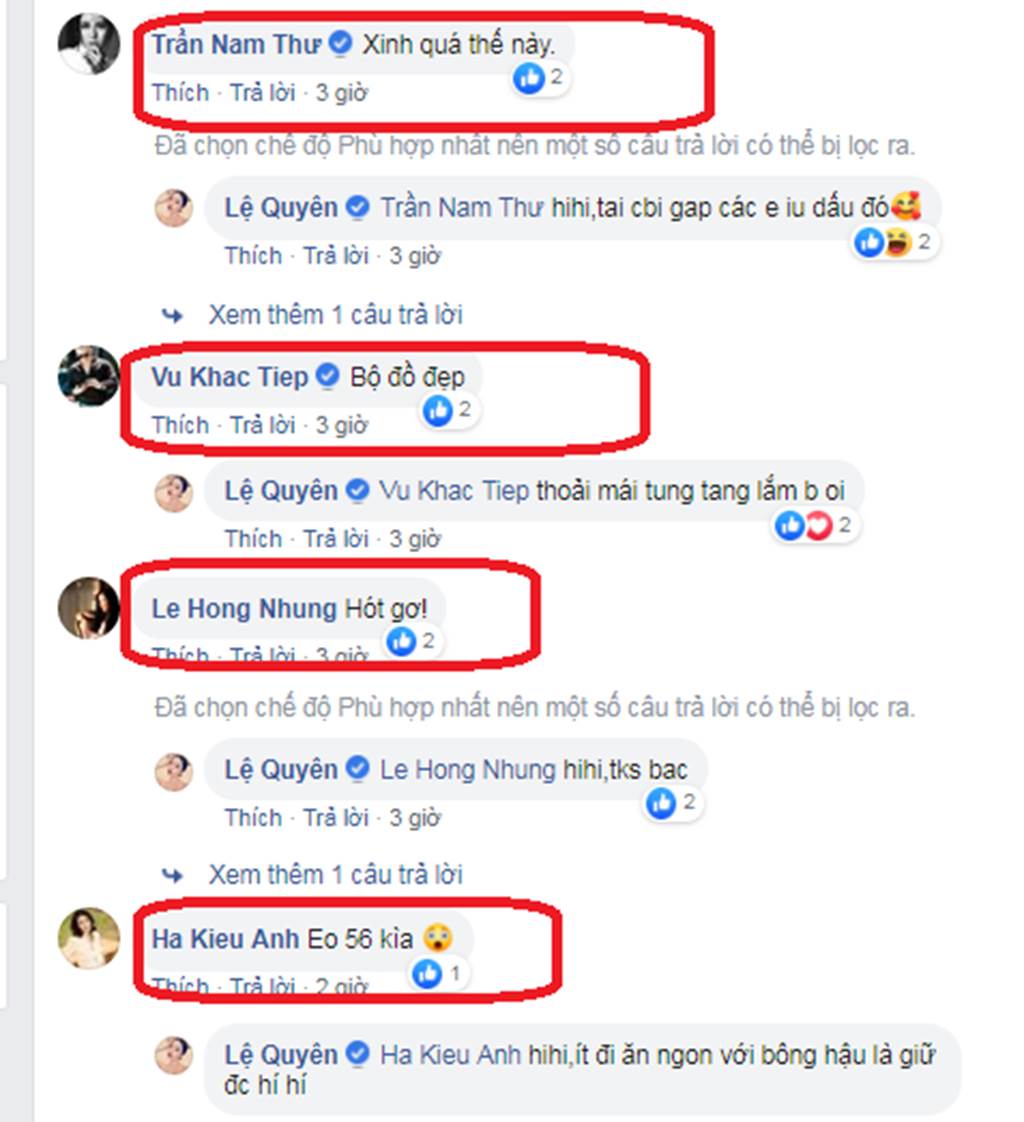Image resolution: width=1024 pixels, height=1122 pixels.
Task: Expand 'Xem thêm 1 câu trả lời' under Trần Nam Thư
Action: 336,314
